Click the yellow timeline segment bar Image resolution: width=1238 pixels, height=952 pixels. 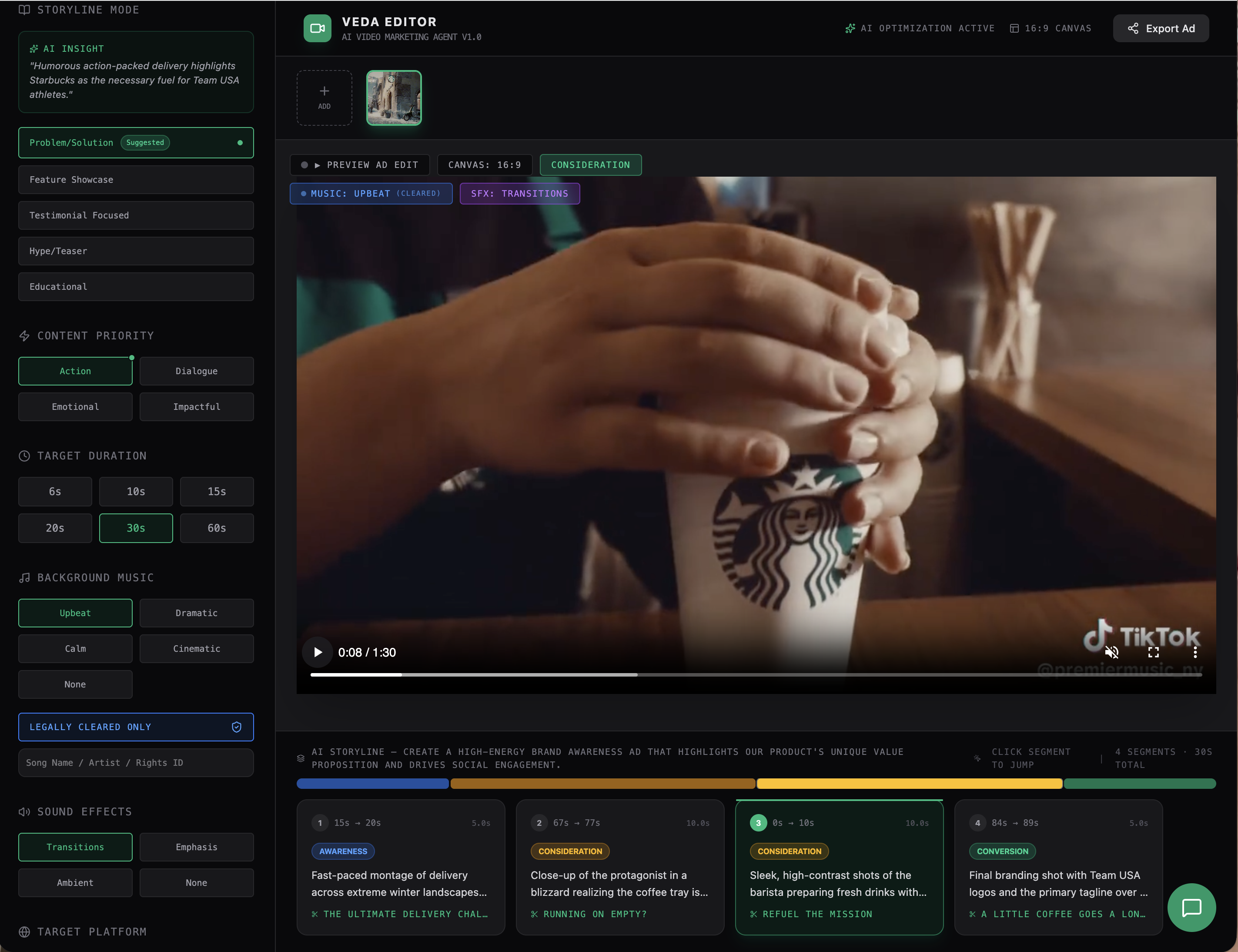coord(910,784)
